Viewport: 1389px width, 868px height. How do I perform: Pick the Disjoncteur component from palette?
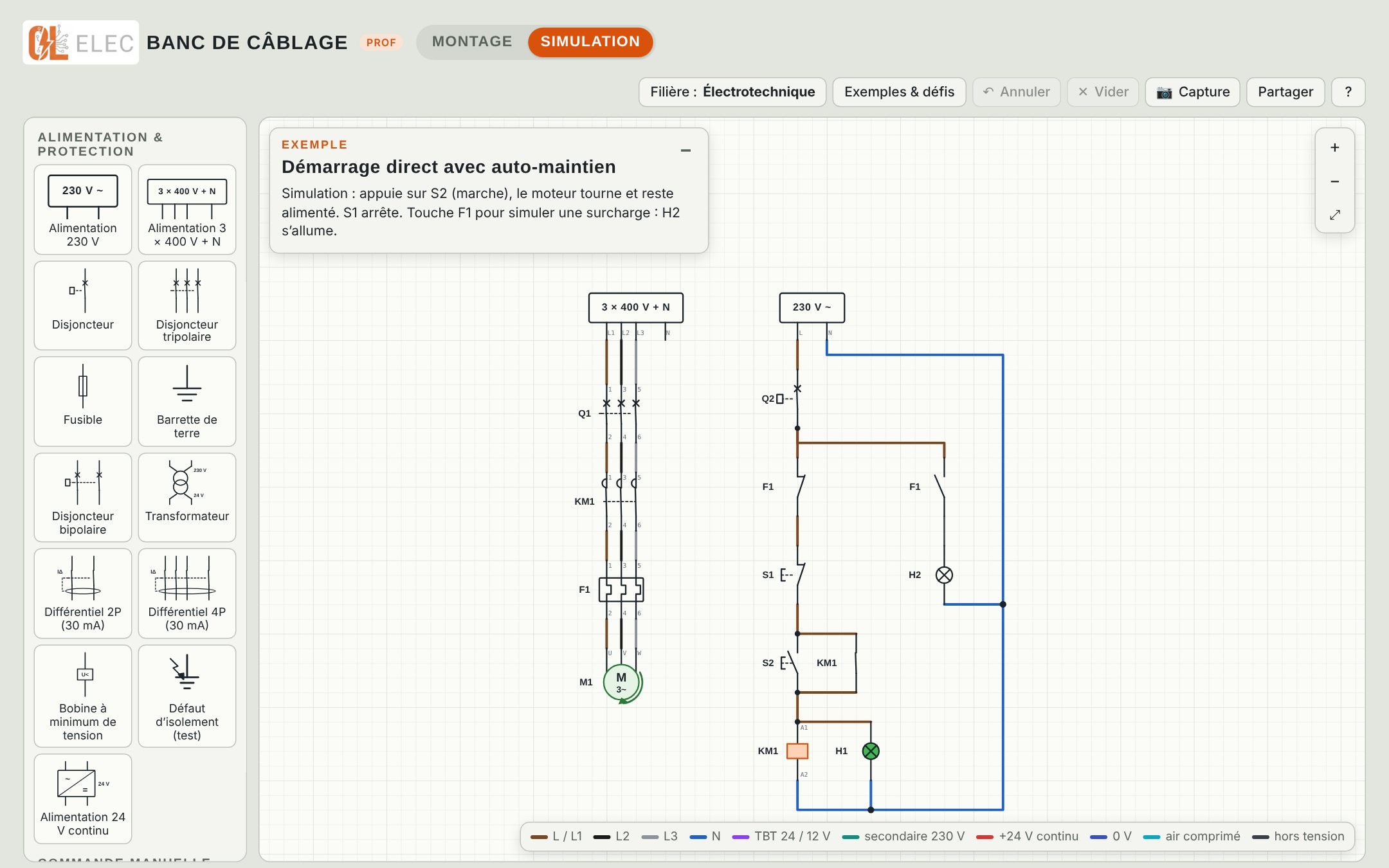click(x=83, y=305)
